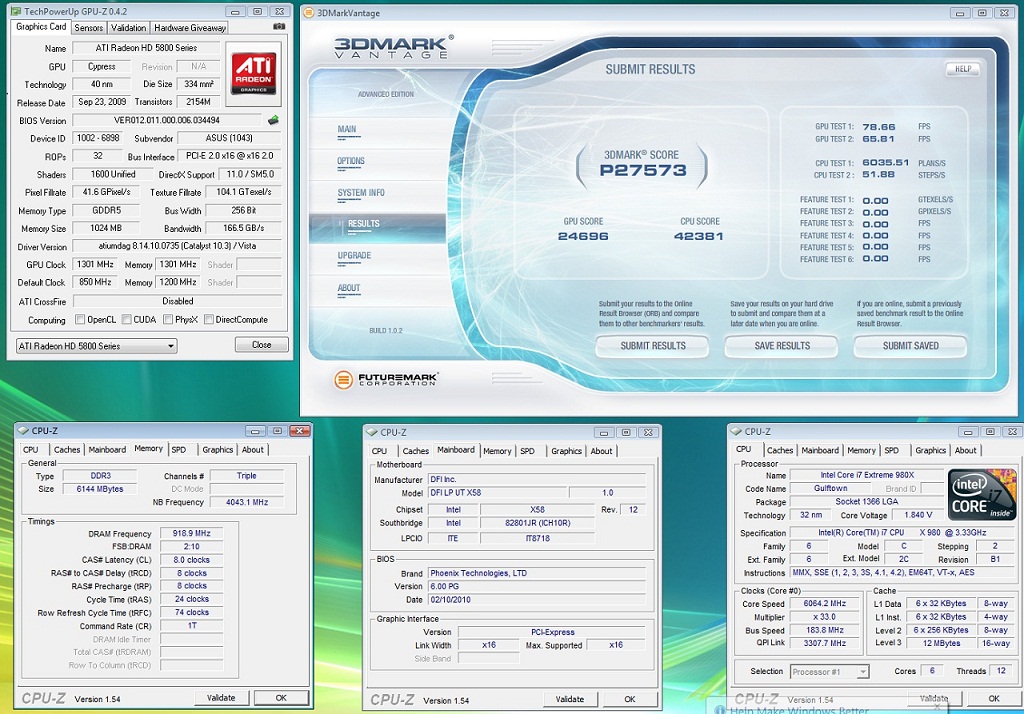Click the GPU-Z title bar app icon
1024x714 pixels.
pos(16,12)
